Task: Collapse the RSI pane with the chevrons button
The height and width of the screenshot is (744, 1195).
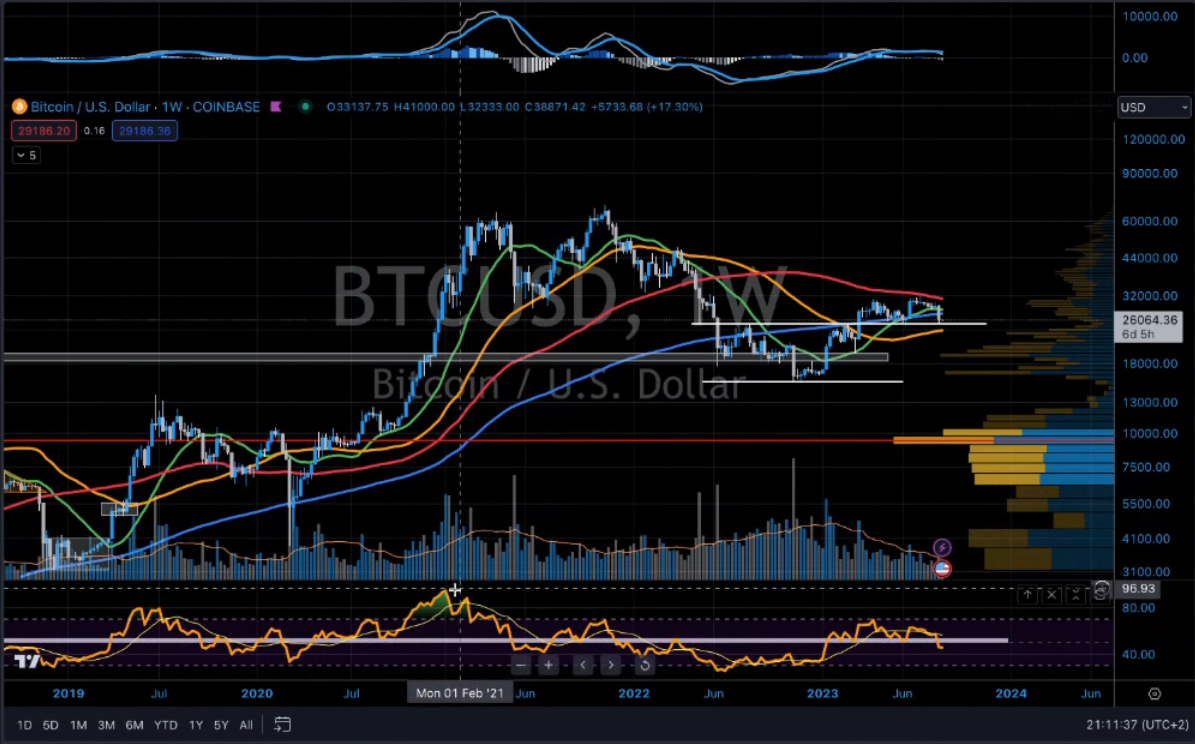Action: 1076,595
